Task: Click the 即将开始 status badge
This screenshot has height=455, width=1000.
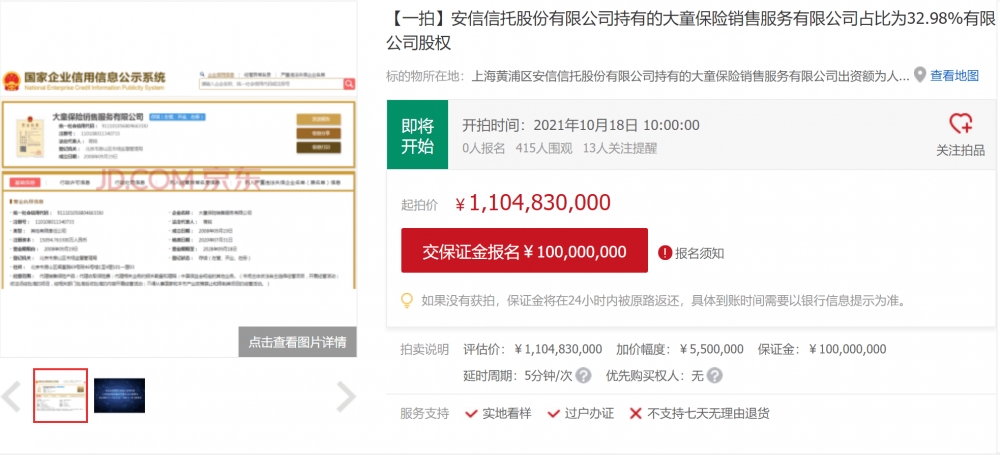Action: (x=417, y=135)
